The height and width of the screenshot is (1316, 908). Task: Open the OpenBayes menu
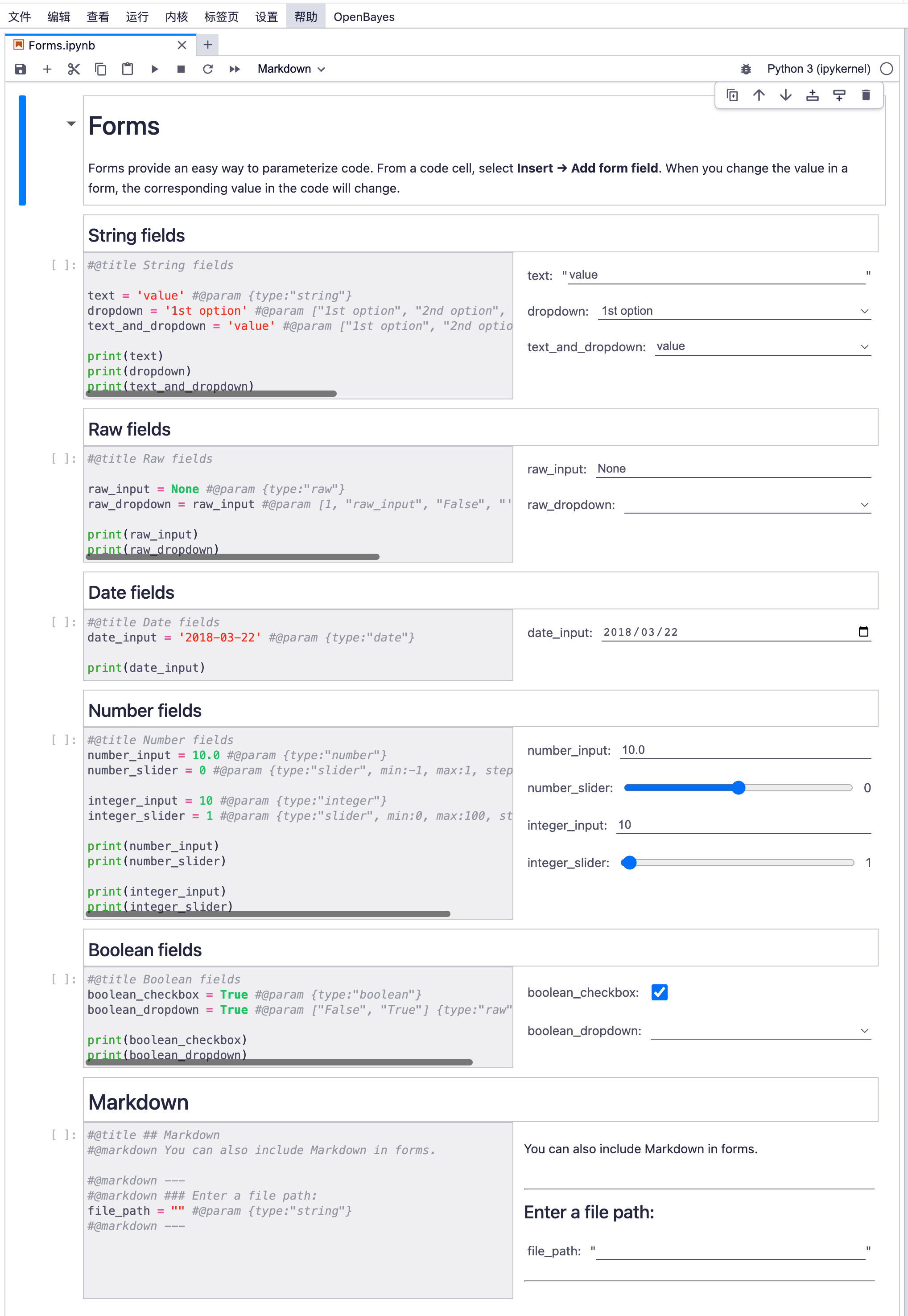[x=363, y=17]
